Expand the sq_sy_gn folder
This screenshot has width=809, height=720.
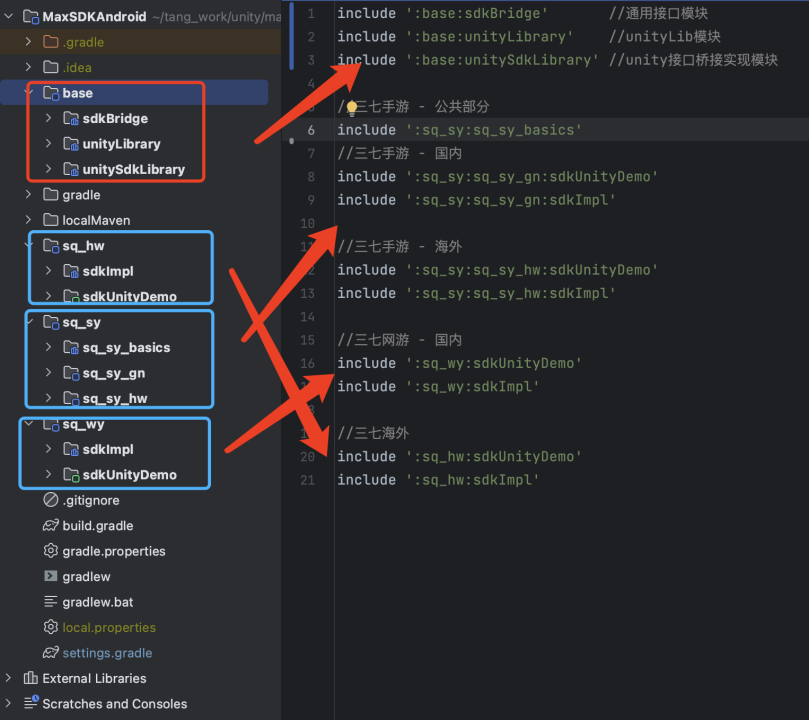point(48,372)
